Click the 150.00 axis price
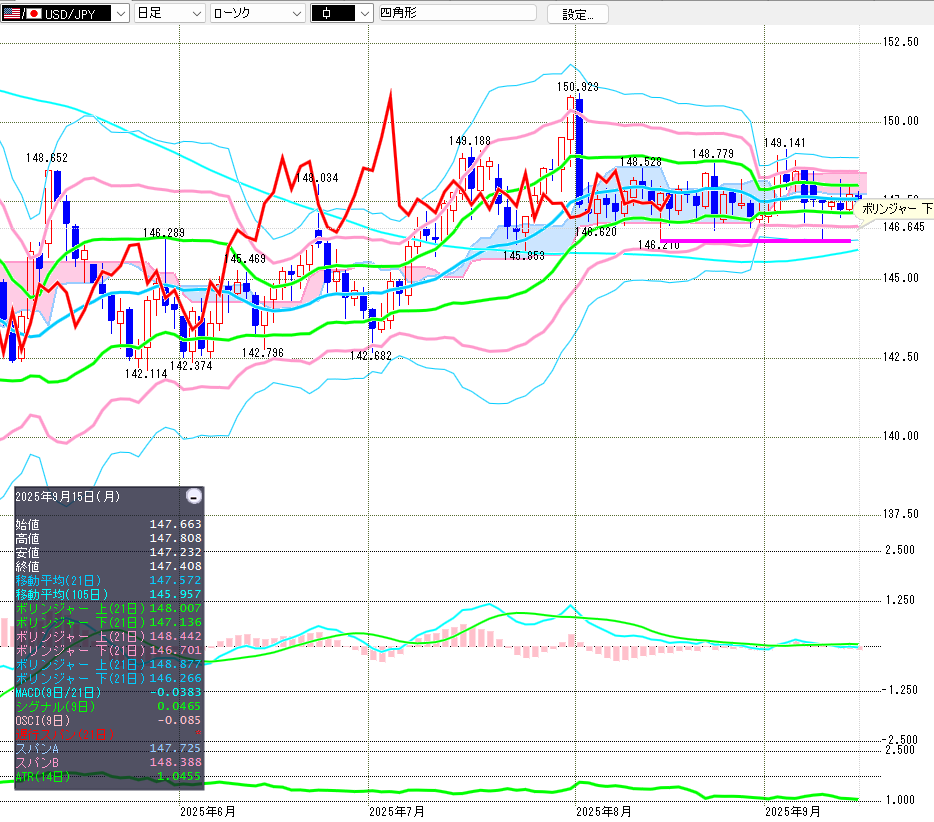 (x=901, y=121)
